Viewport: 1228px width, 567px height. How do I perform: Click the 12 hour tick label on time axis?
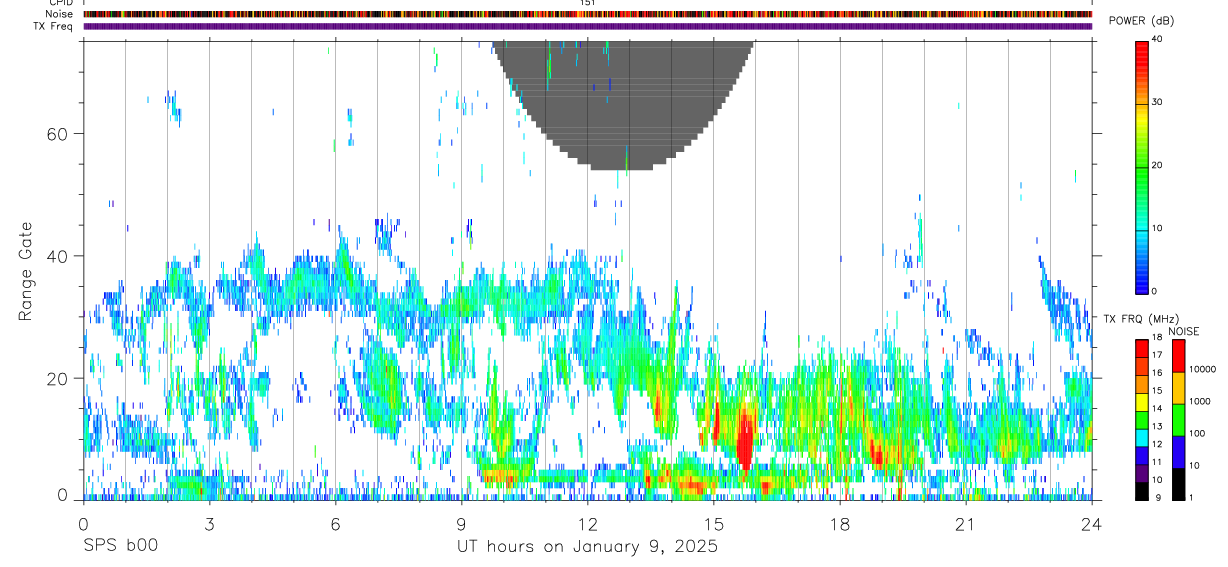[x=588, y=524]
